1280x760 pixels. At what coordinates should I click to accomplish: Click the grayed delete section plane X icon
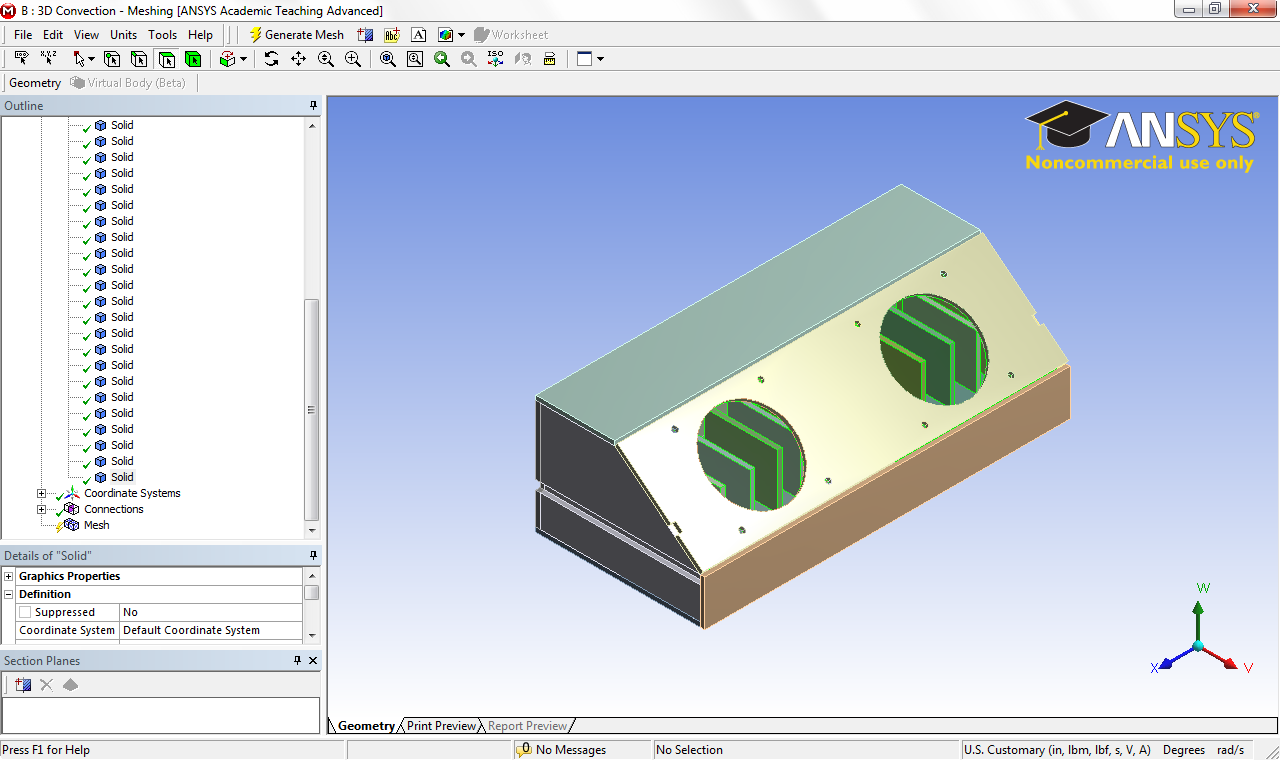pyautogui.click(x=46, y=685)
